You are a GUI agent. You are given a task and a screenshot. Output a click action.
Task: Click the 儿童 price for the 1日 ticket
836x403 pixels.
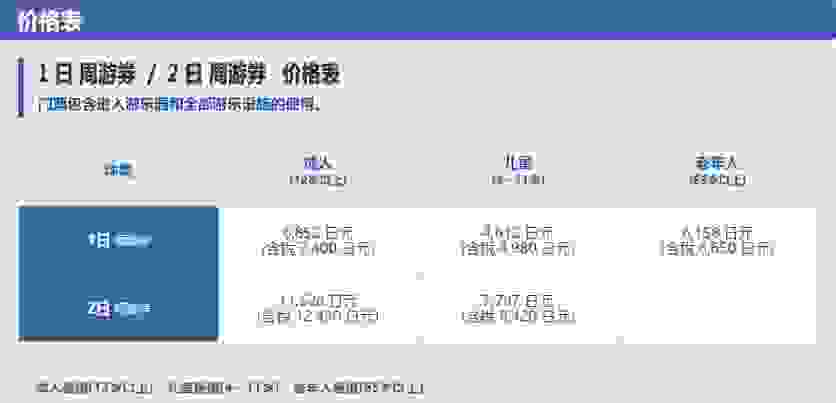coord(518,240)
